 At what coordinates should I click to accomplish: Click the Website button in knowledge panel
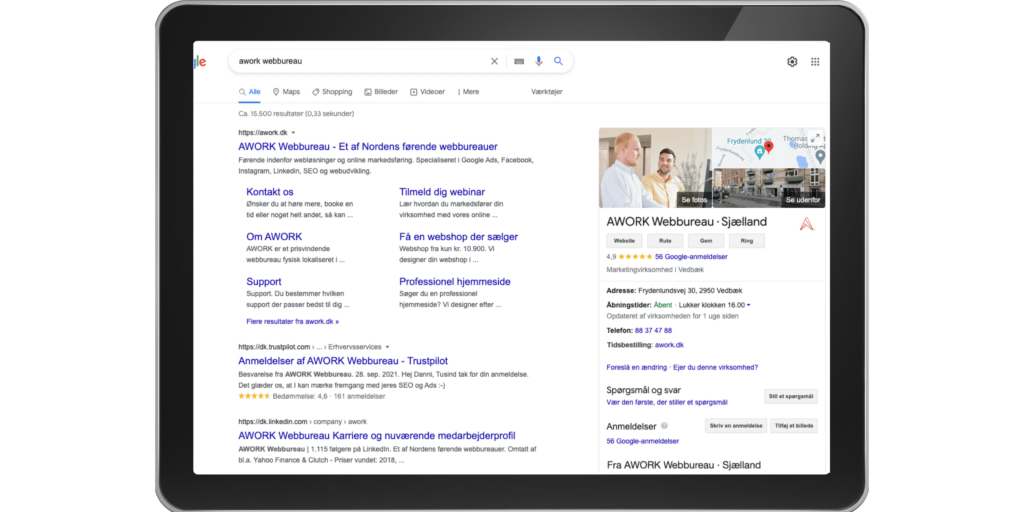click(624, 241)
